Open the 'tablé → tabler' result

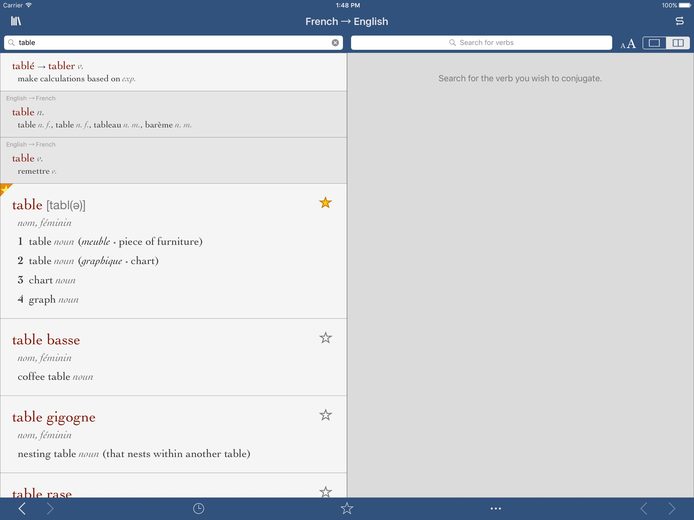pyautogui.click(x=174, y=72)
